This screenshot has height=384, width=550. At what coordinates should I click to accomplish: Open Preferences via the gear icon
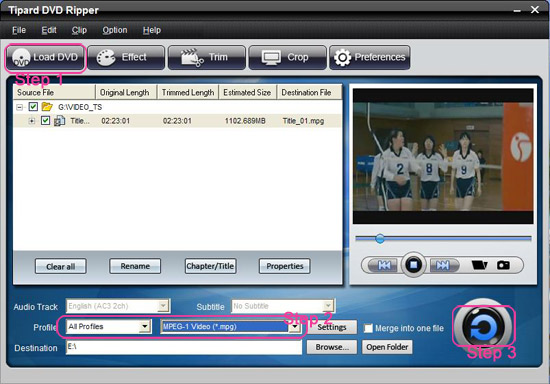coord(369,58)
